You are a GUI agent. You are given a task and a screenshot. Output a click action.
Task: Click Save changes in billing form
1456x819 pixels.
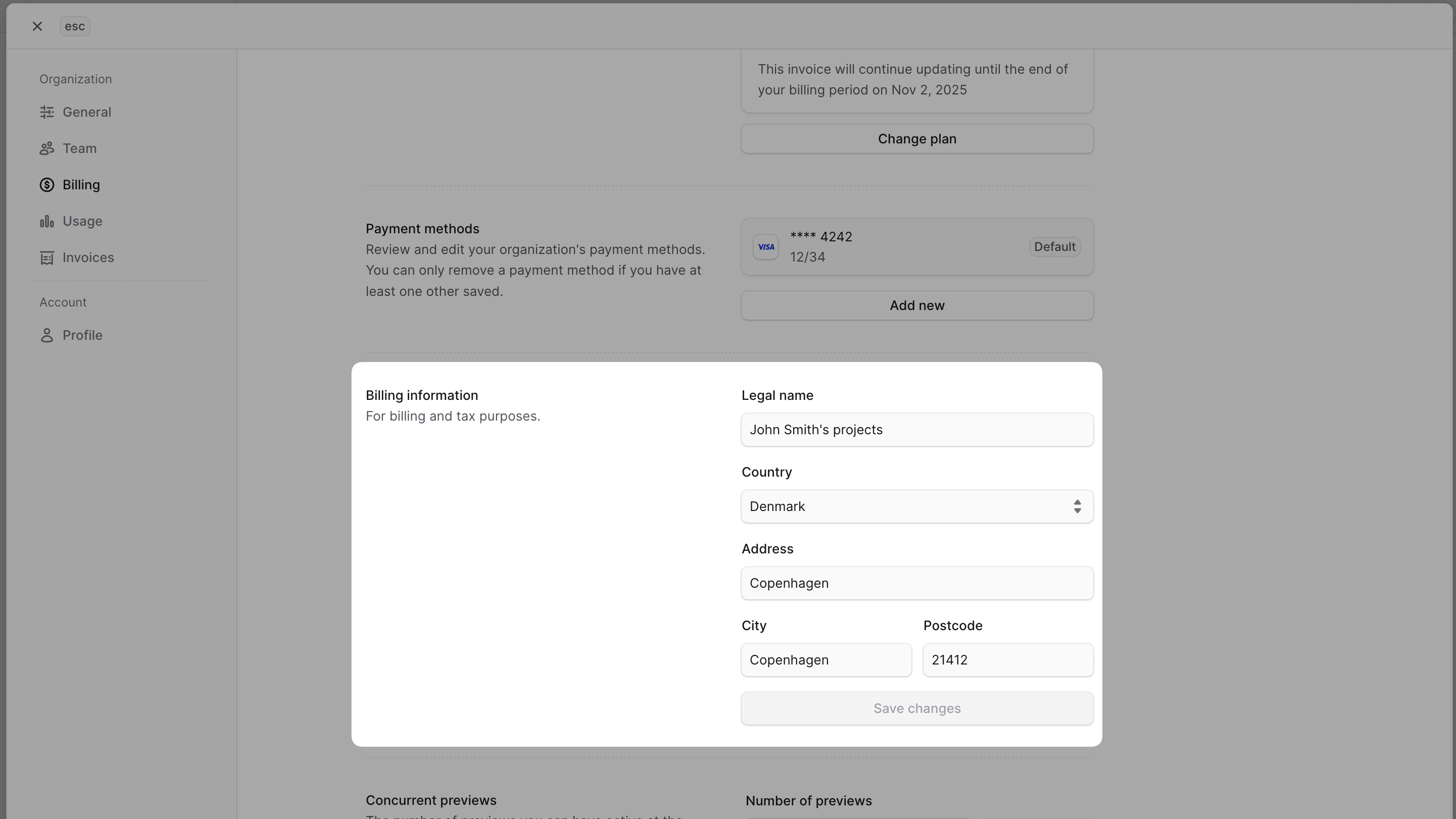point(916,708)
